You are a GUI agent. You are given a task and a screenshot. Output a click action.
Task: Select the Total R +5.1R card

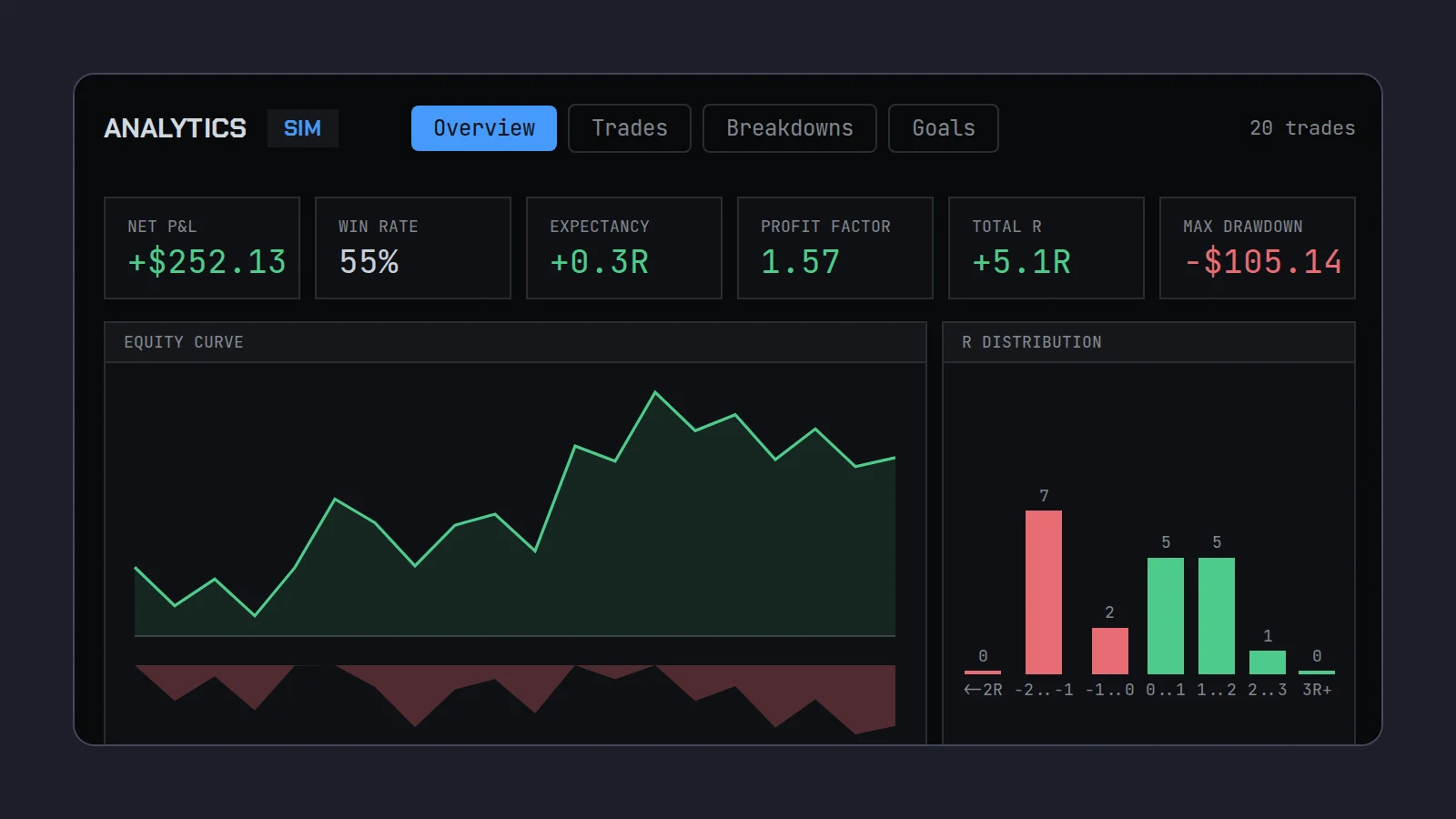pyautogui.click(x=1046, y=248)
